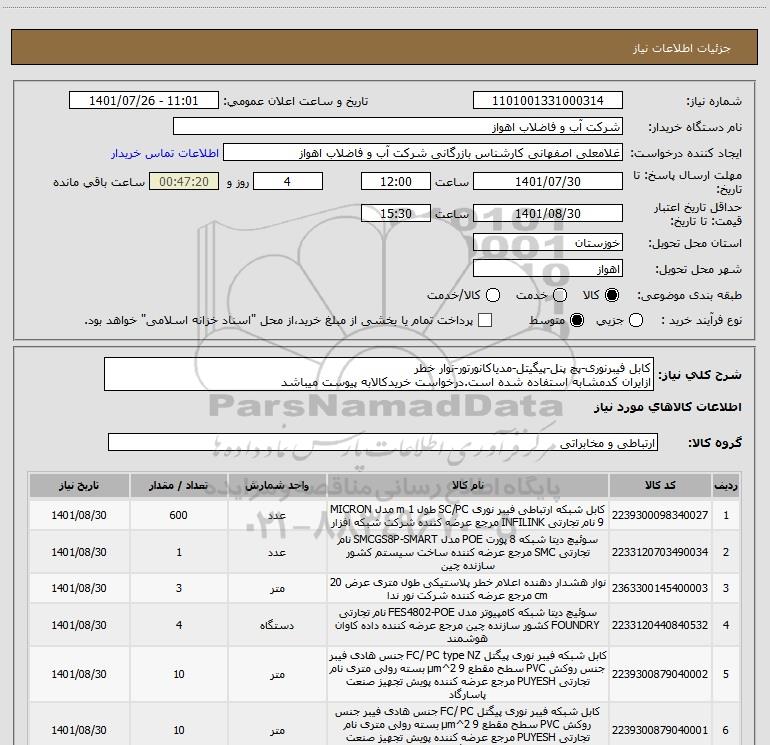The height and width of the screenshot is (745, 770).
Task: Choose the جزیی purchase type radio
Action: click(x=636, y=320)
